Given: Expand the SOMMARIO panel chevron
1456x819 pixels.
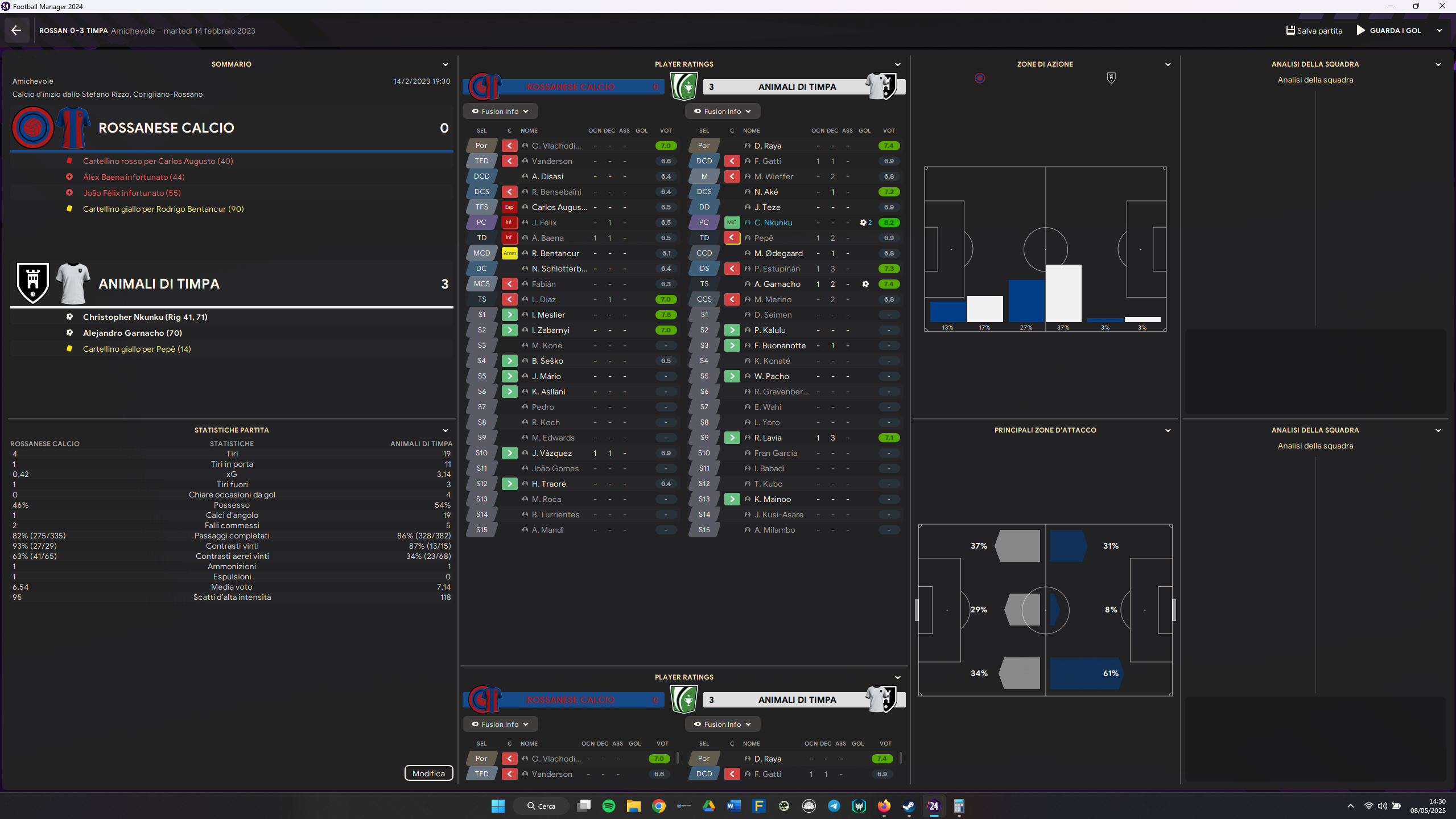Looking at the screenshot, I should pos(446,64).
